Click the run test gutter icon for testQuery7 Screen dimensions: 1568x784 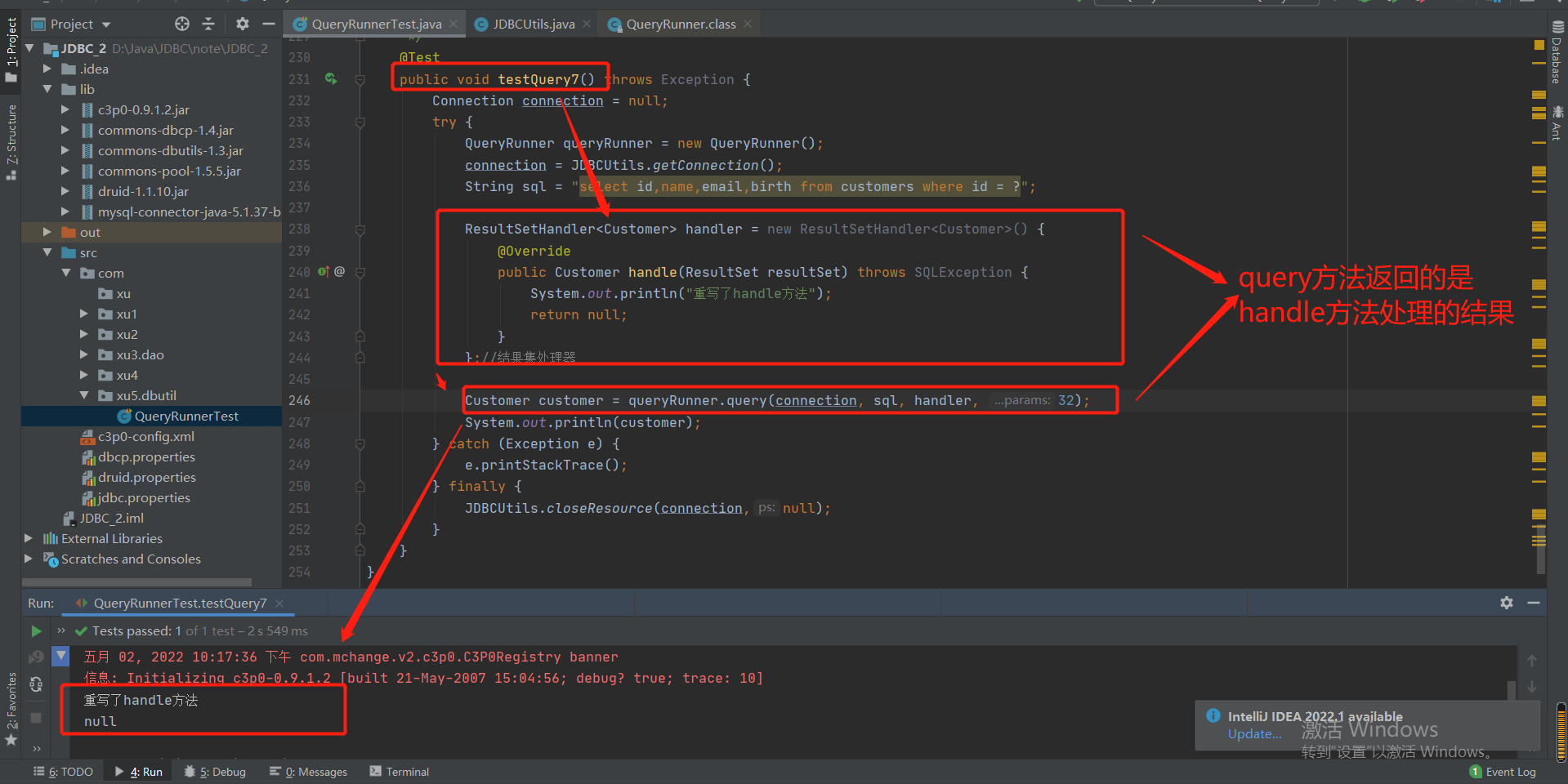(x=331, y=79)
